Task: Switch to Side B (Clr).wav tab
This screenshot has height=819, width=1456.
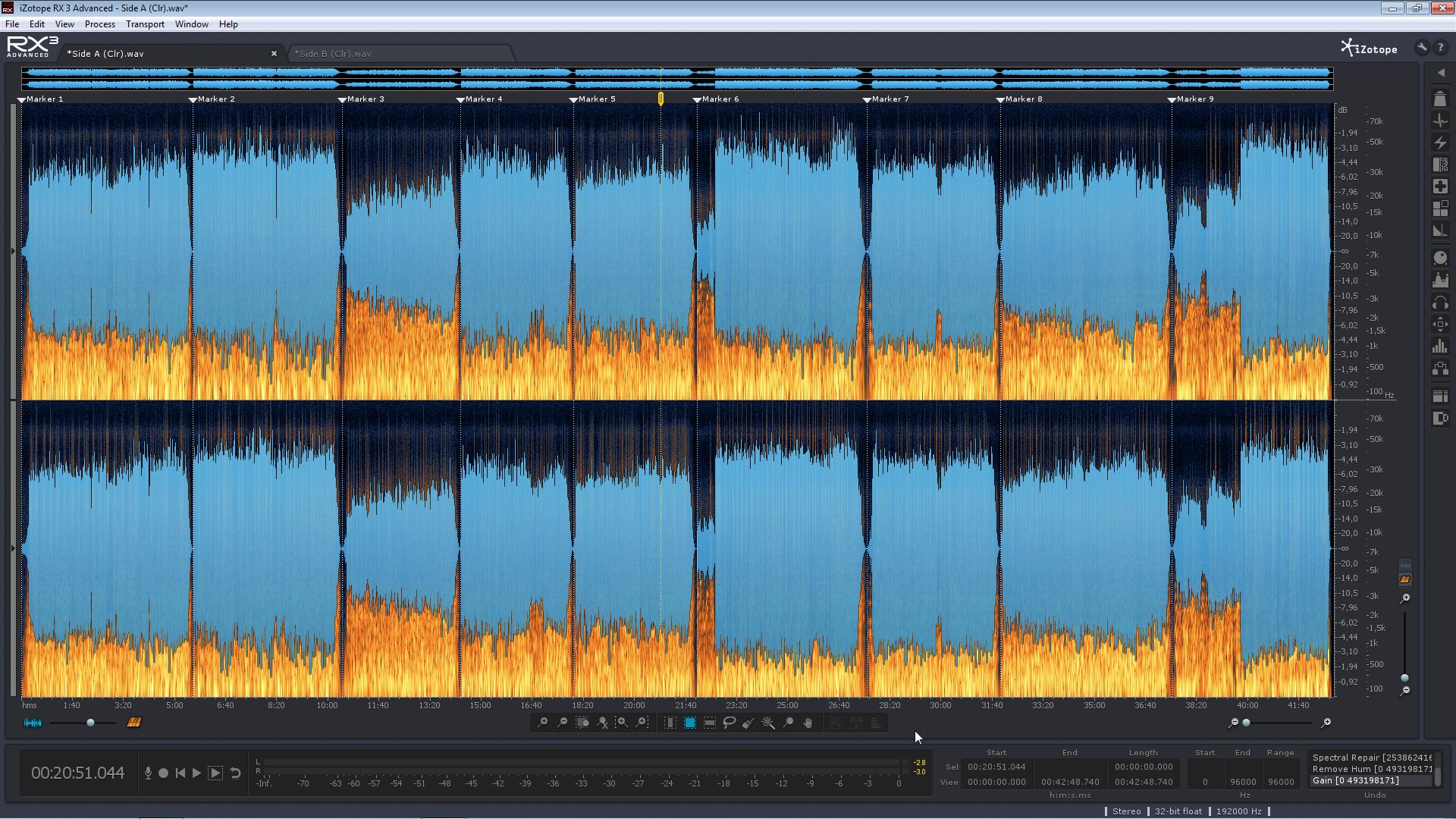Action: (333, 54)
